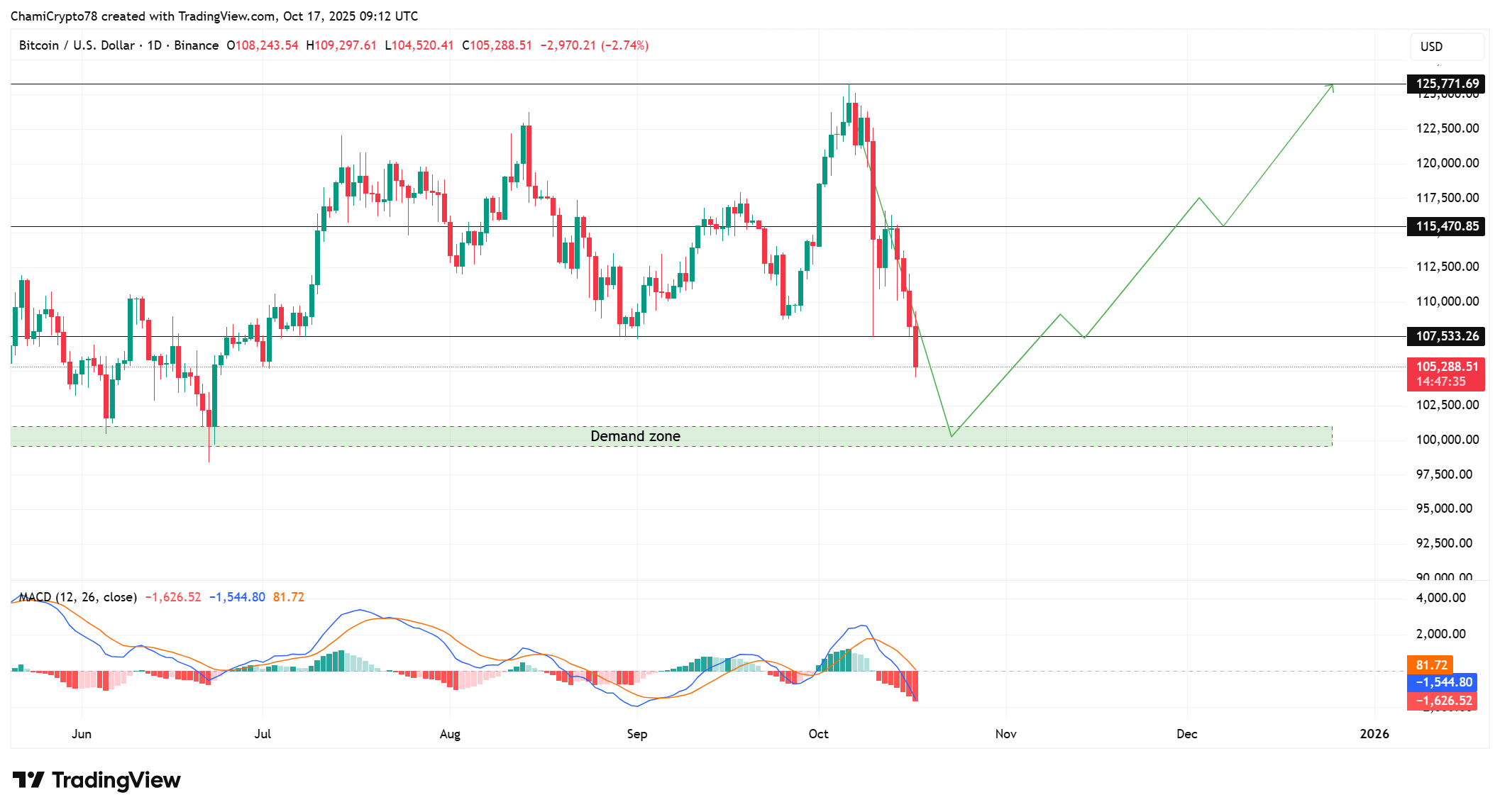The image size is (1500, 812).
Task: Click the Demand zone text label
Action: point(635,436)
